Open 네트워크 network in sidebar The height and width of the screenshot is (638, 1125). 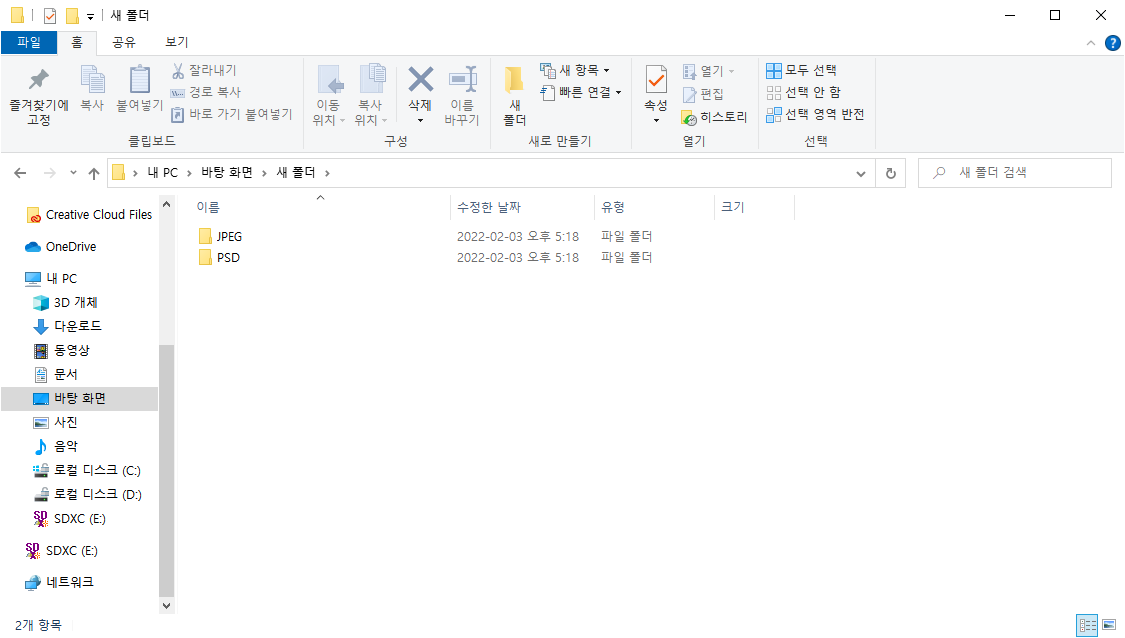click(59, 583)
